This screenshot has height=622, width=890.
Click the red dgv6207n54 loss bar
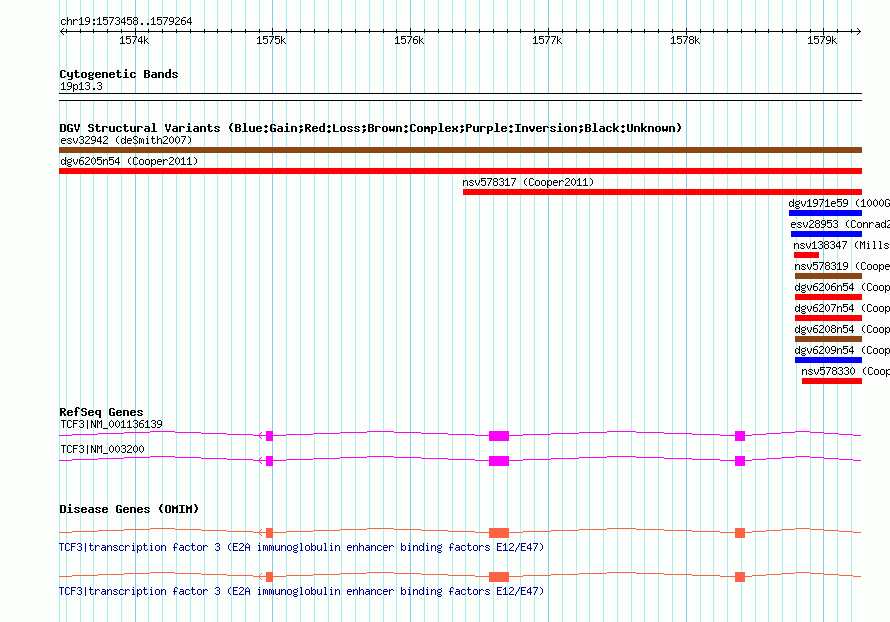[829, 318]
